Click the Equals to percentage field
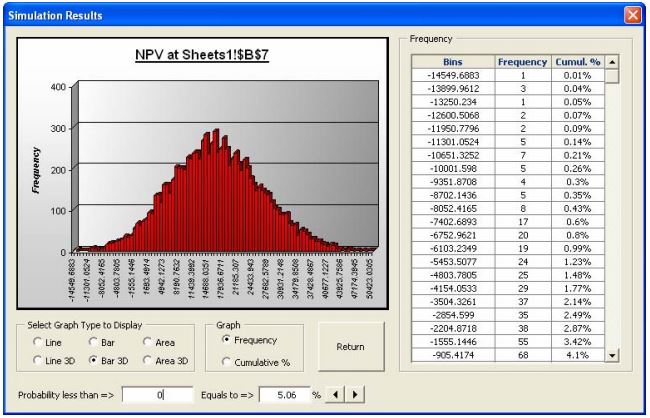The height and width of the screenshot is (418, 650). pyautogui.click(x=285, y=395)
